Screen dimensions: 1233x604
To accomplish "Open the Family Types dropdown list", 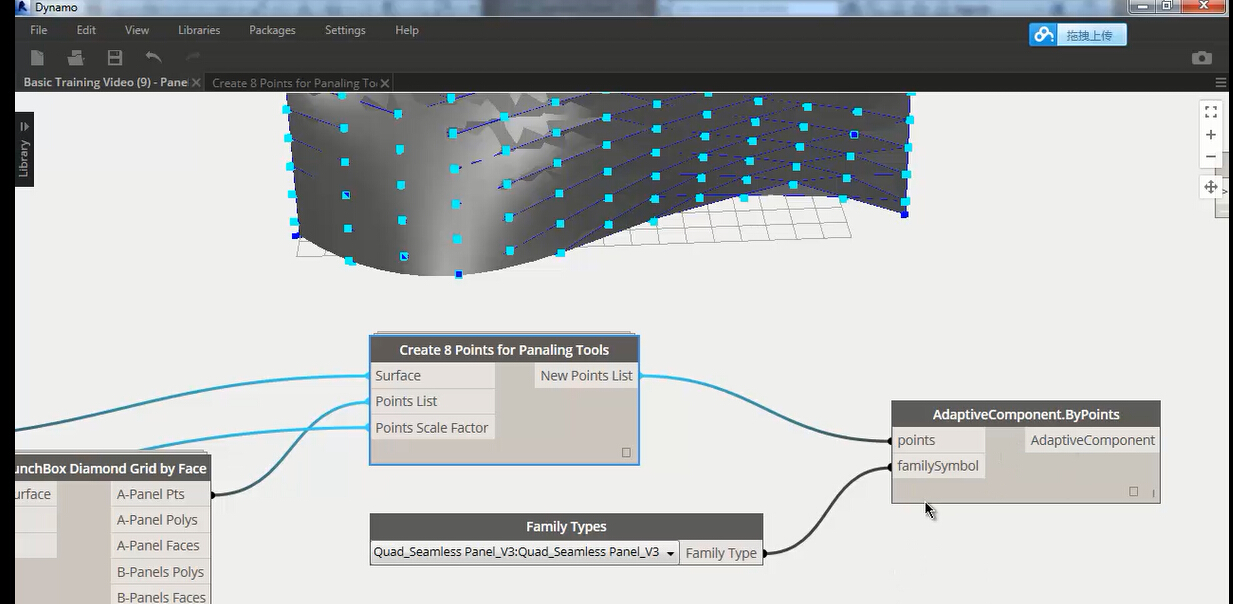I will click(x=670, y=553).
